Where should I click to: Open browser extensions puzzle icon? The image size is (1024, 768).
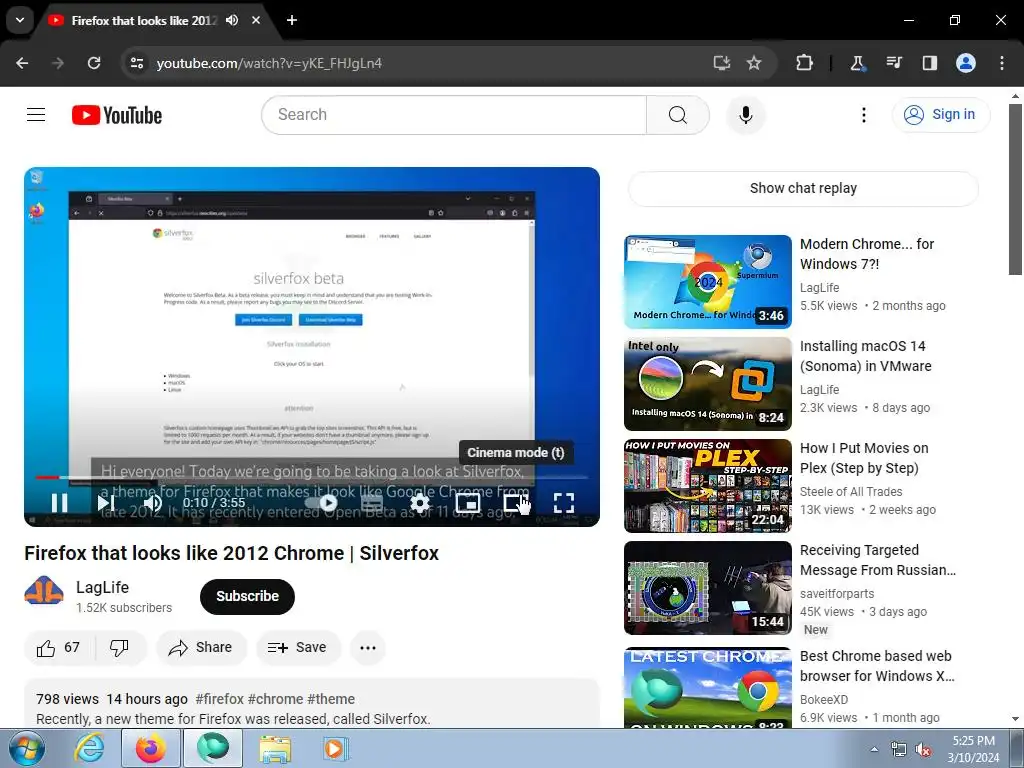(x=805, y=63)
